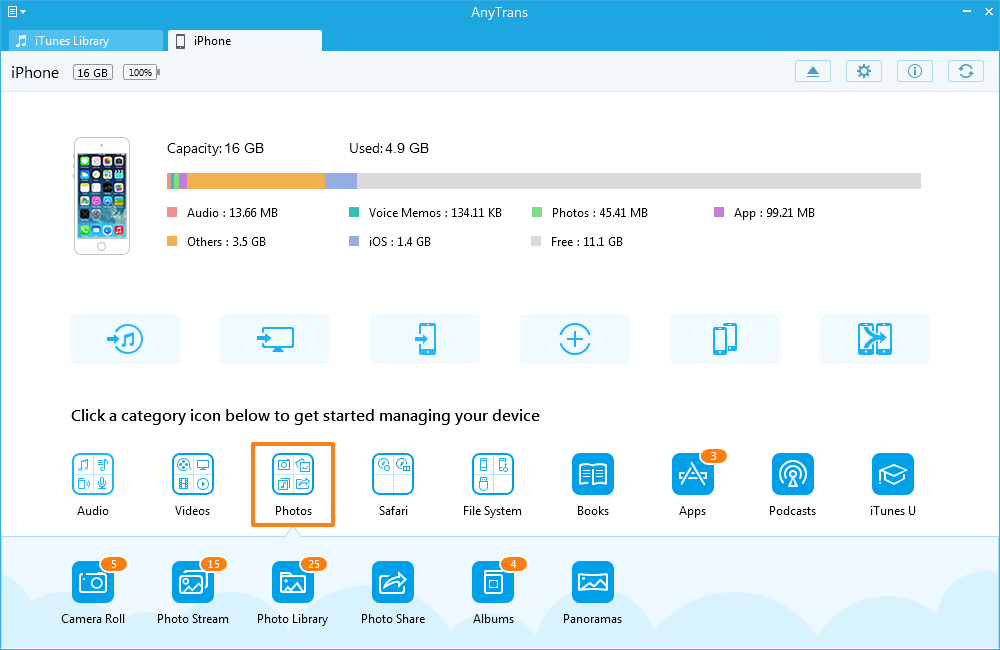Click the orange Others segment in storage bar

coord(256,181)
